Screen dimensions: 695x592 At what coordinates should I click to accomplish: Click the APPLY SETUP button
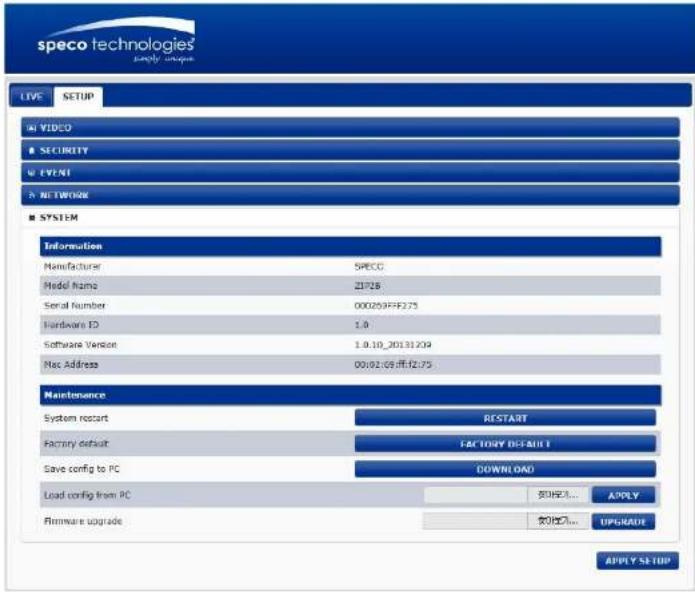point(638,561)
